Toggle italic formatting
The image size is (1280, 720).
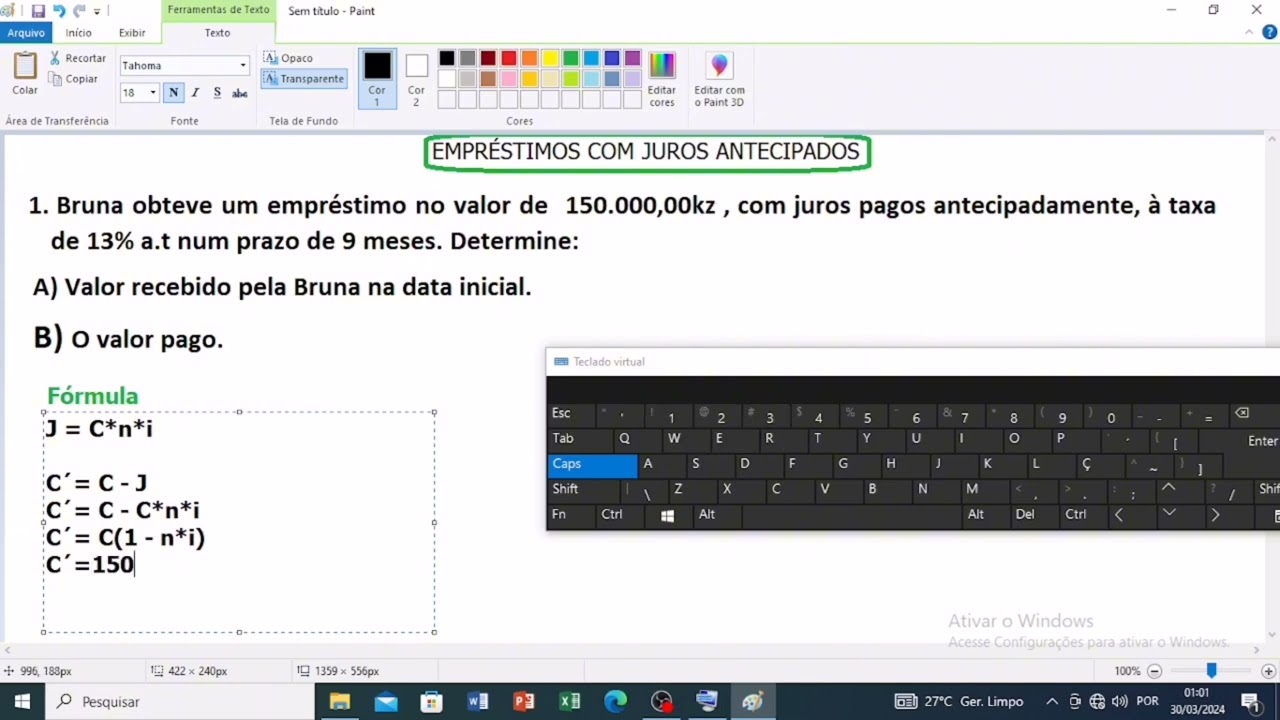[x=195, y=93]
